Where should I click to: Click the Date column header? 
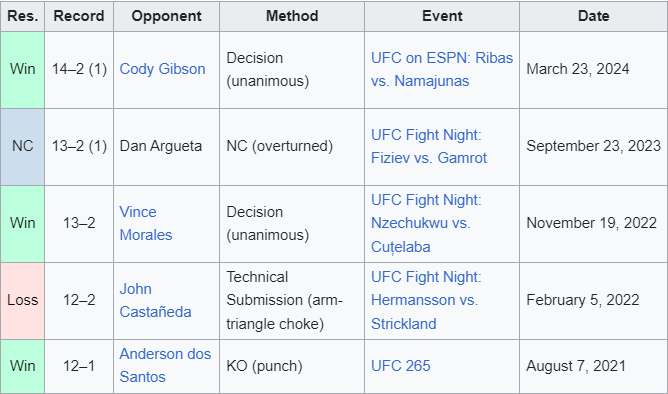593,16
